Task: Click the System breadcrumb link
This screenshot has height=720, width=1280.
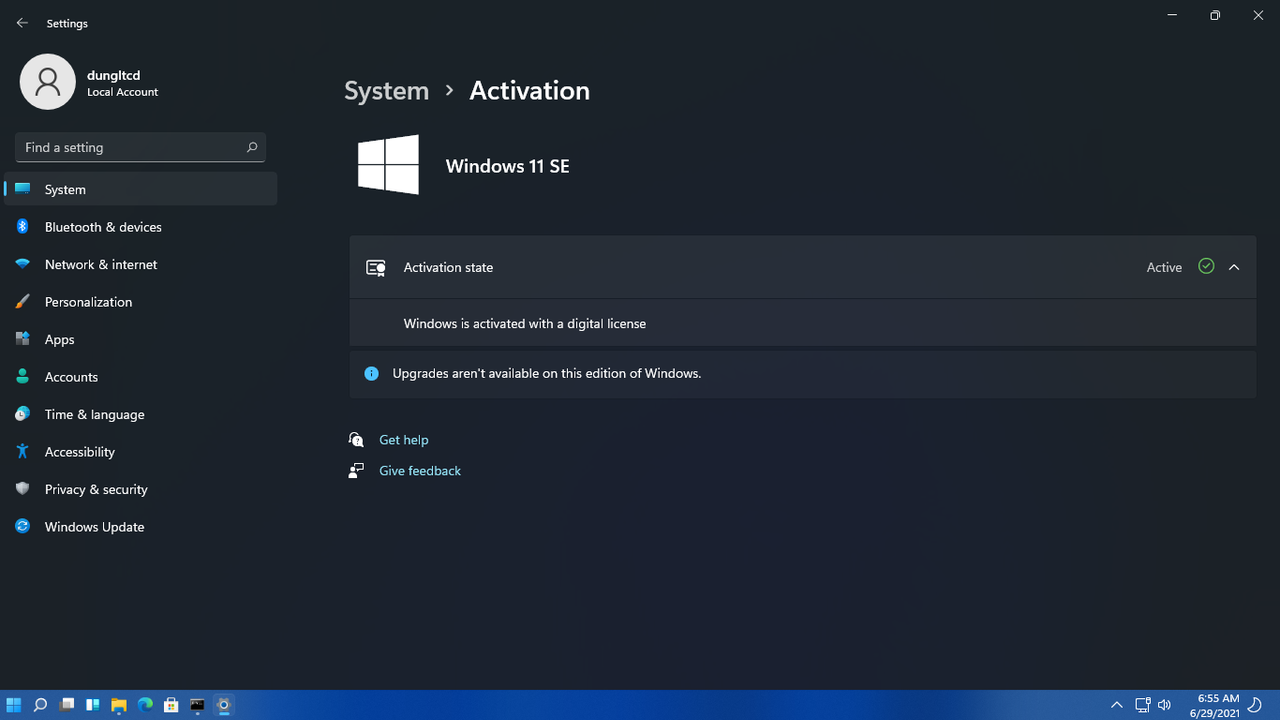Action: click(386, 90)
